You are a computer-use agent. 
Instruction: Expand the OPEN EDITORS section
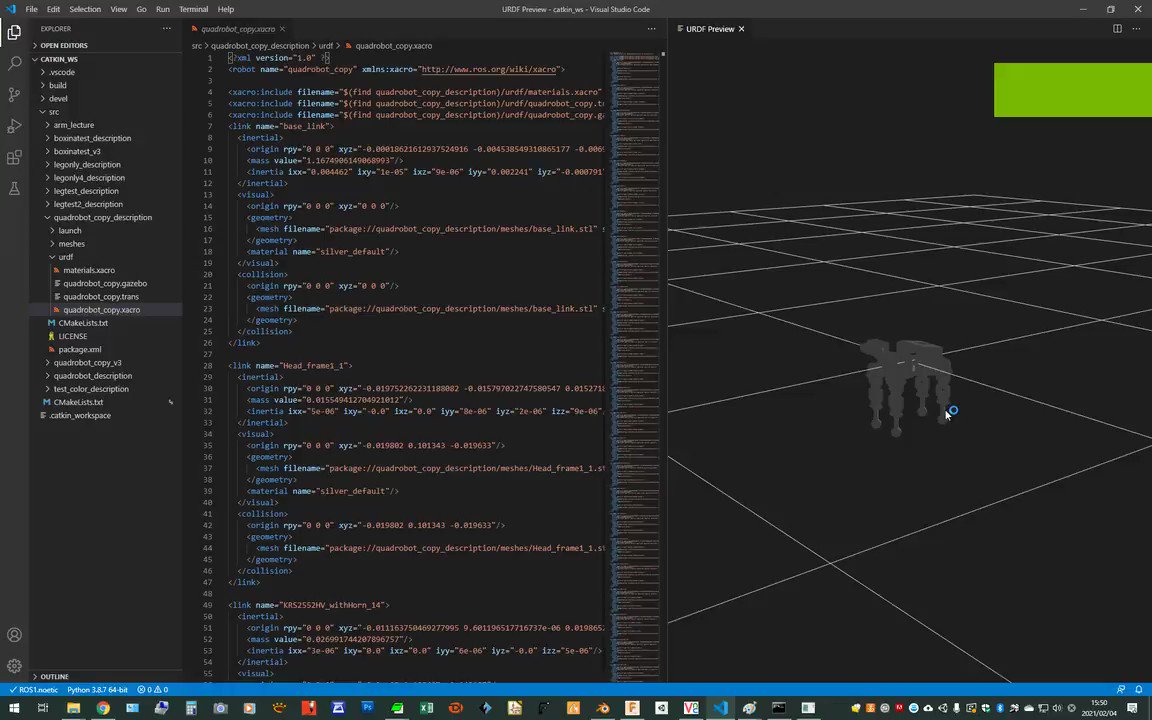click(x=64, y=45)
